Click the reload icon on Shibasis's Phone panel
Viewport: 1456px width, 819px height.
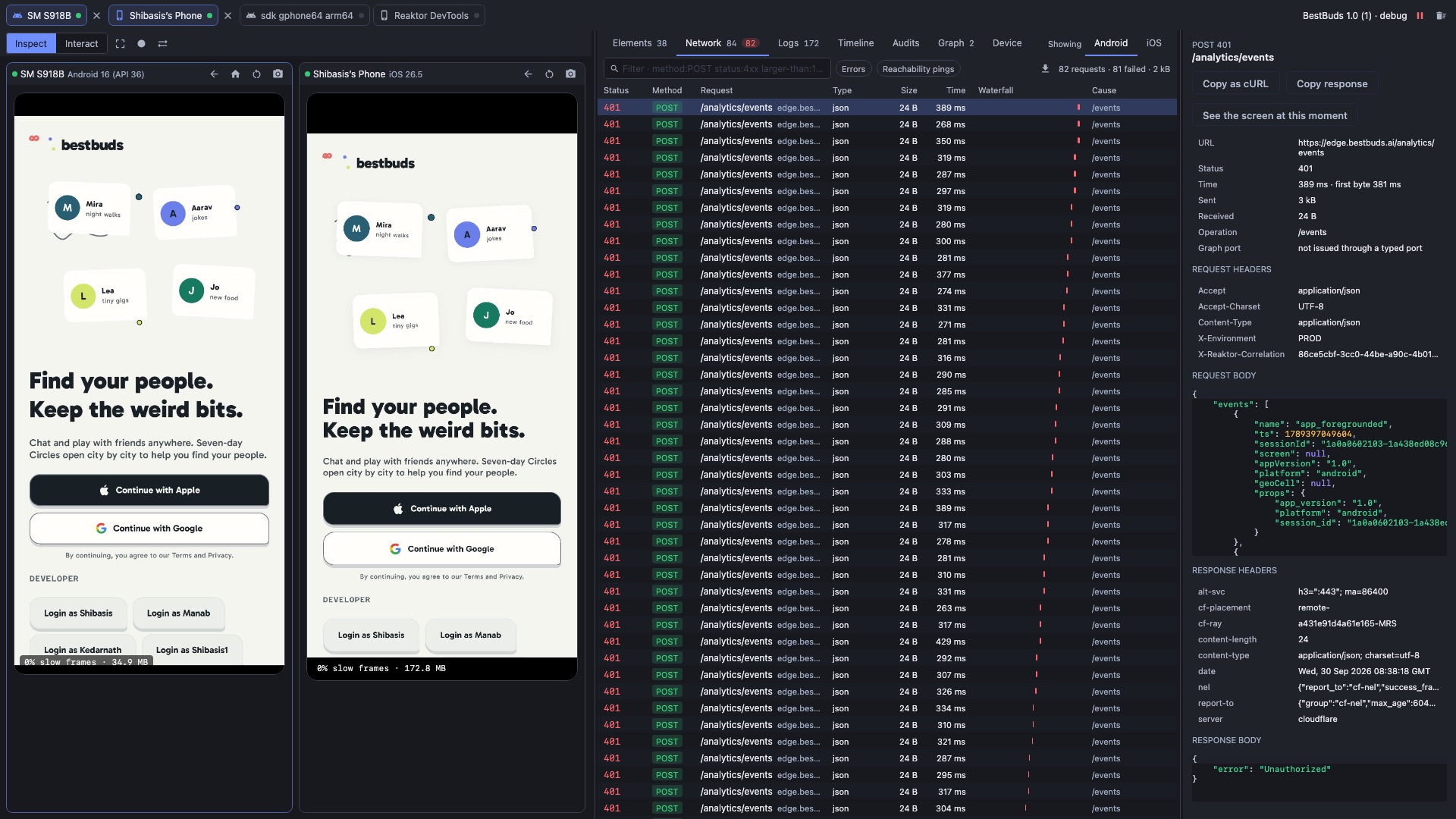549,74
